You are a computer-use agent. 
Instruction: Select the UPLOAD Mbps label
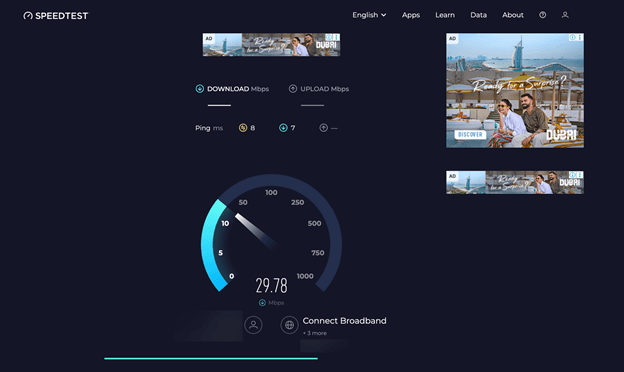click(x=324, y=89)
